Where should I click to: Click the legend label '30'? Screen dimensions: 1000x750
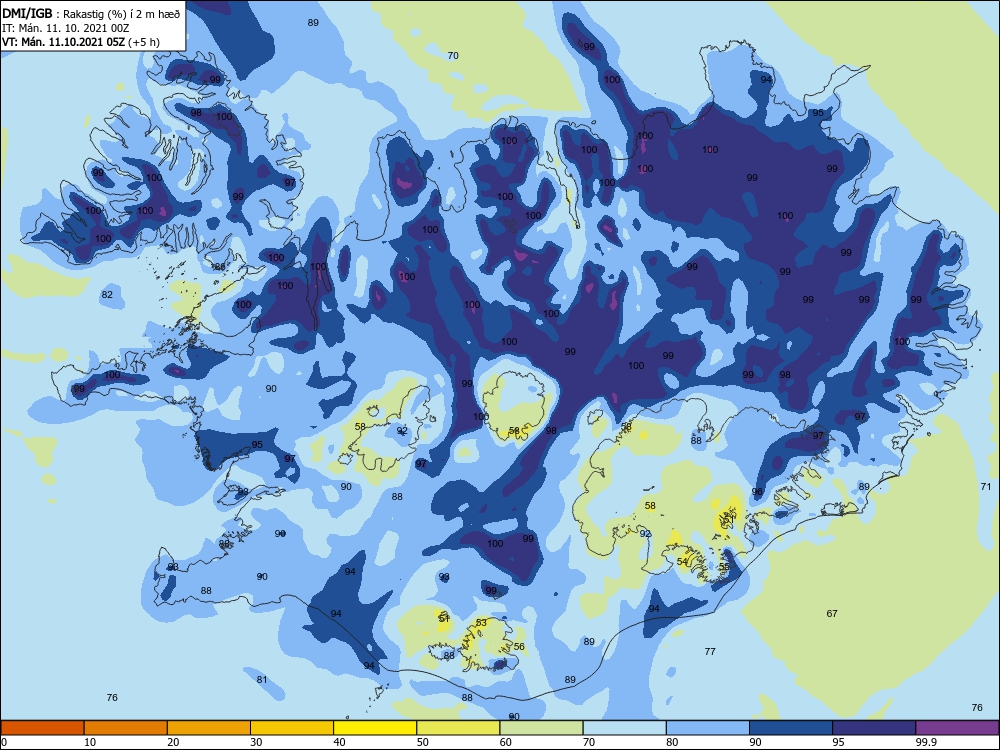256,742
